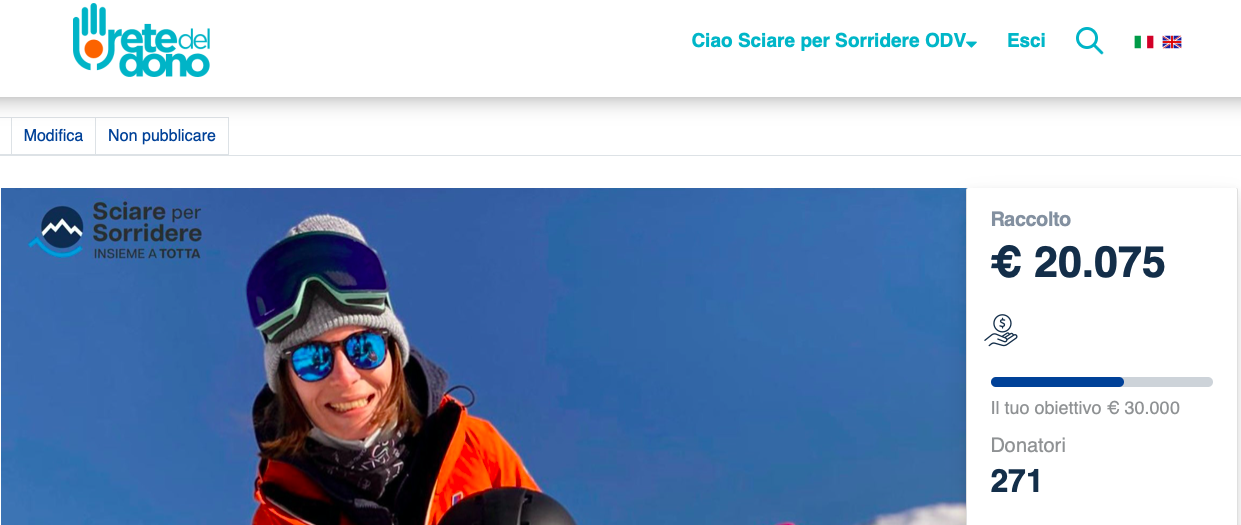Log out via the Esci link
The height and width of the screenshot is (525, 1241).
[1026, 41]
